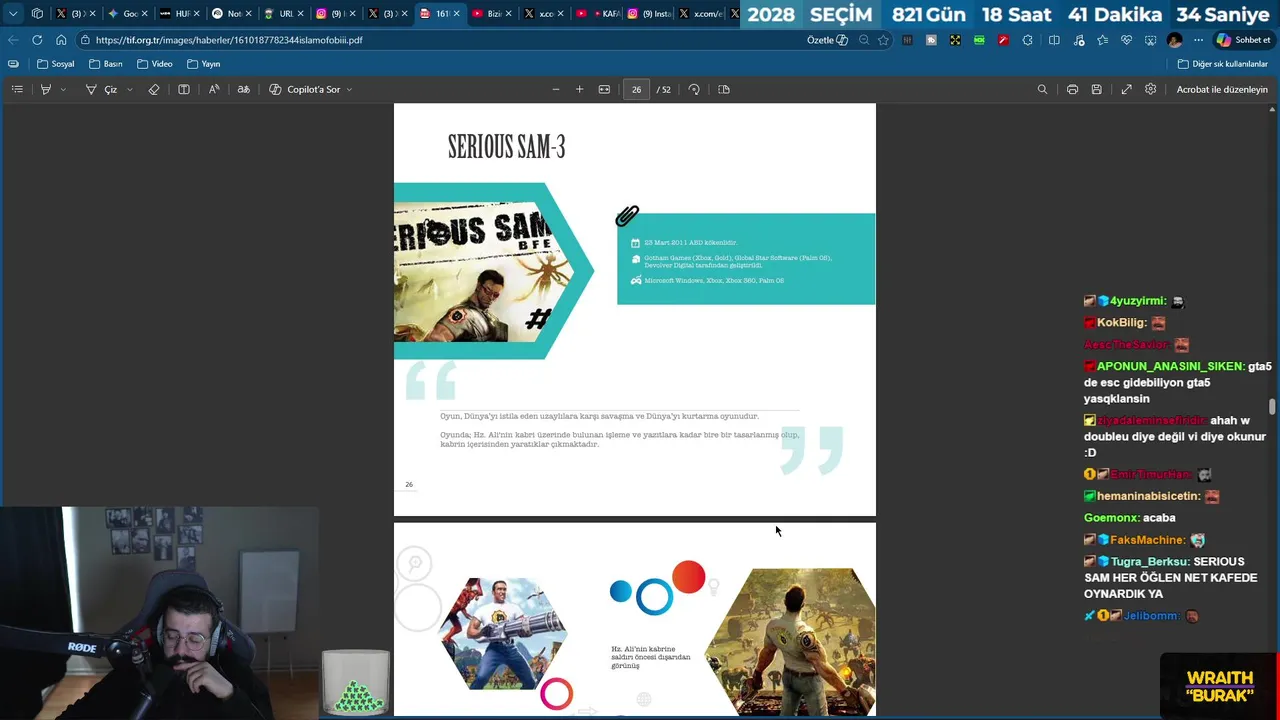Save the PDF with the disk icon
Screen dimensions: 1280x720
(x=1096, y=89)
